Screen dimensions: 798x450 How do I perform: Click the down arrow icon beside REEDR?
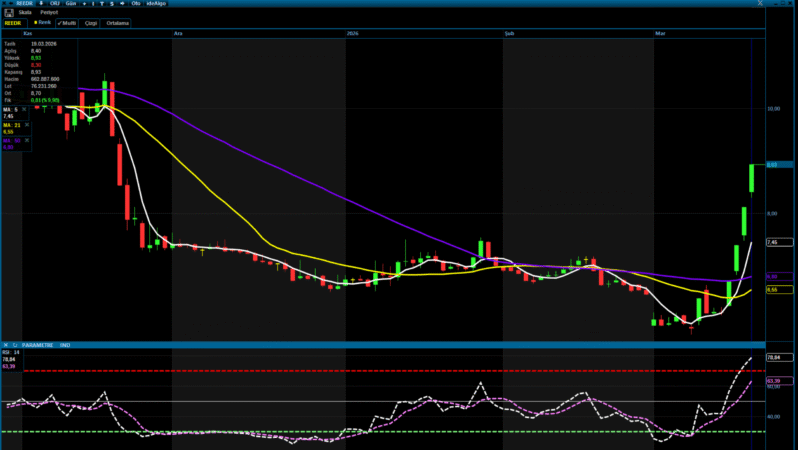pos(41,4)
